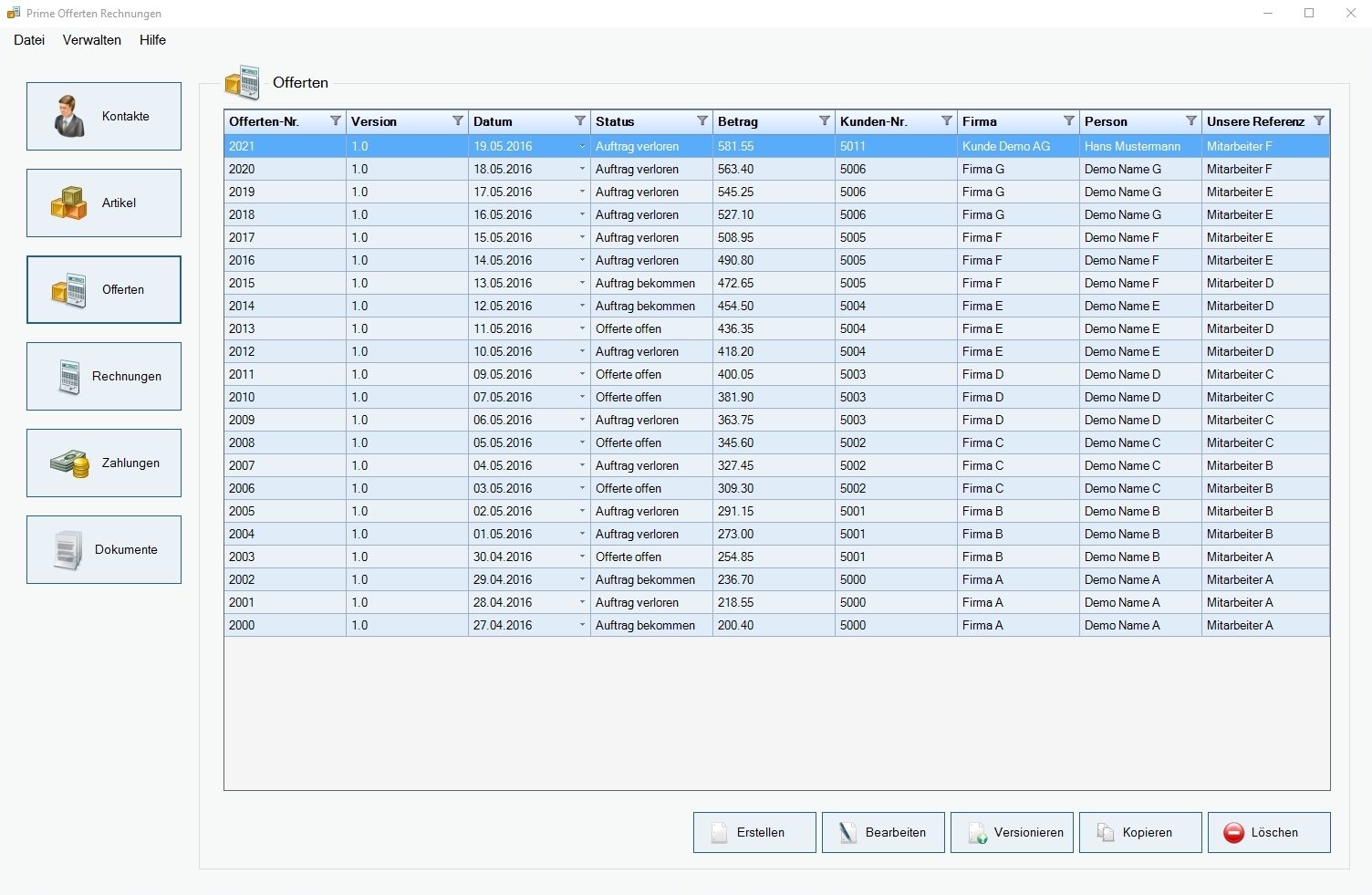Click the Löschen button
1372x895 pixels.
[1269, 833]
